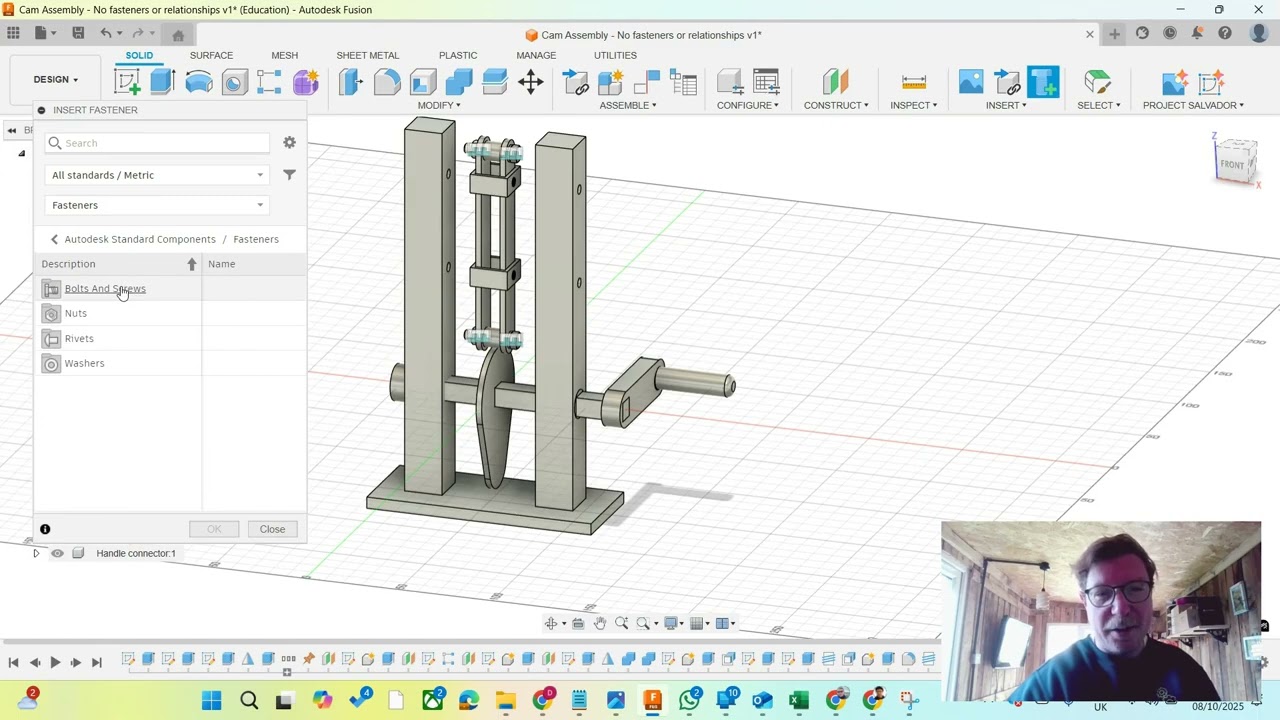Toggle visibility of Handle connector:1
Image resolution: width=1280 pixels, height=720 pixels.
point(57,553)
